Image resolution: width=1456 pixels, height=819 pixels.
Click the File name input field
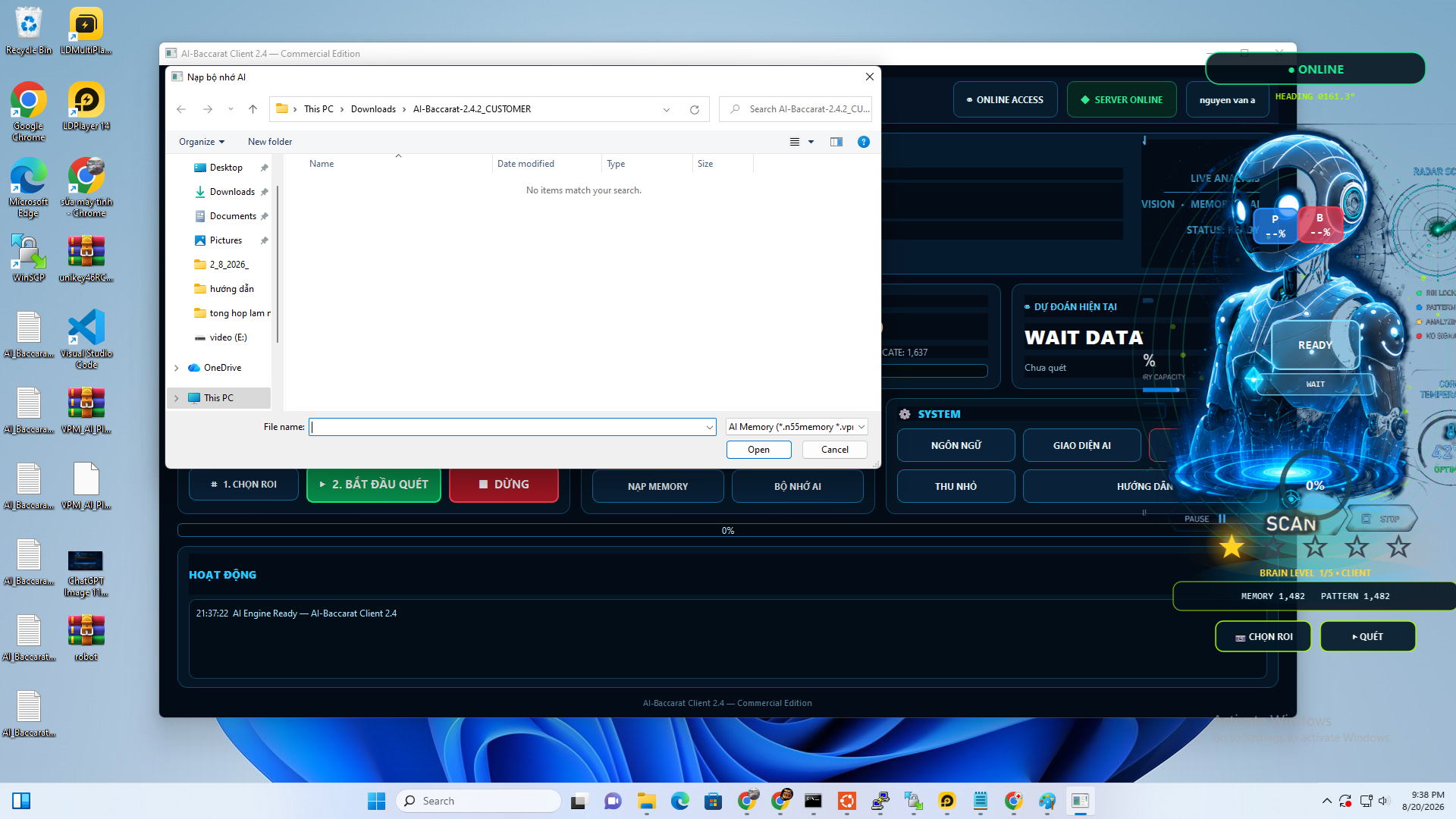pos(507,427)
